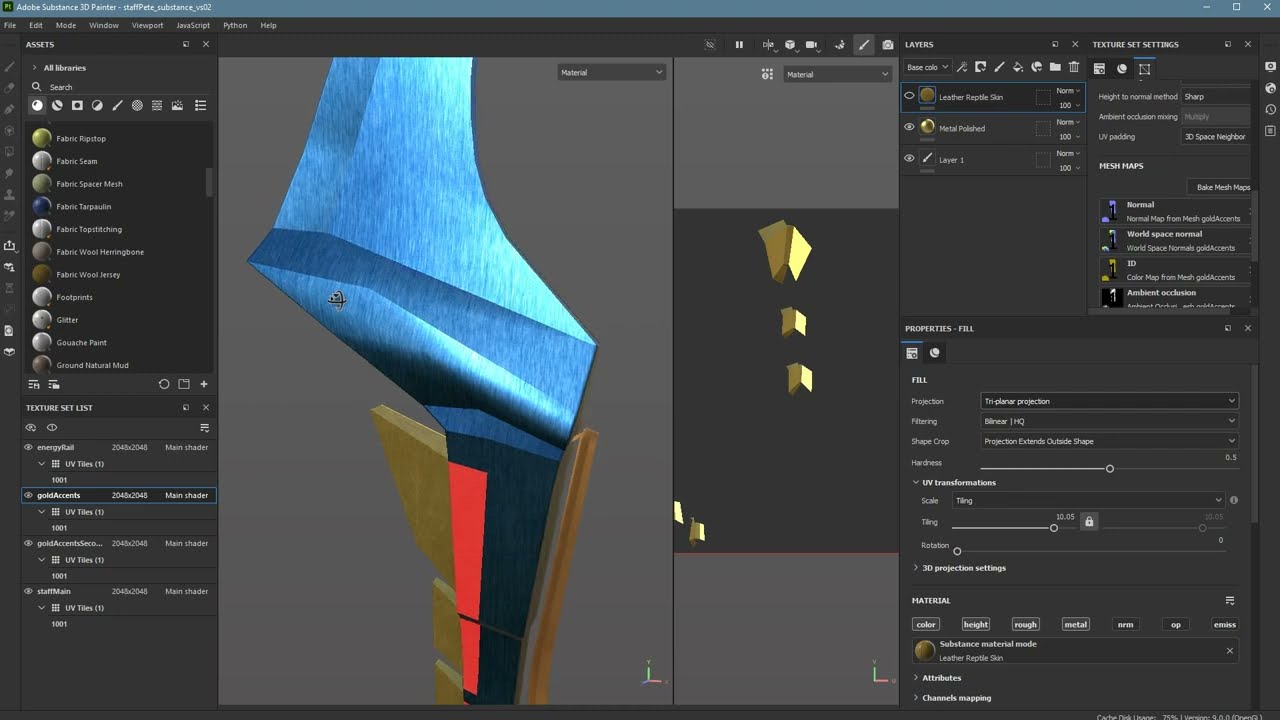Viewport: 1280px width, 720px height.
Task: Click the plus icon to import assets
Action: [x=204, y=384]
